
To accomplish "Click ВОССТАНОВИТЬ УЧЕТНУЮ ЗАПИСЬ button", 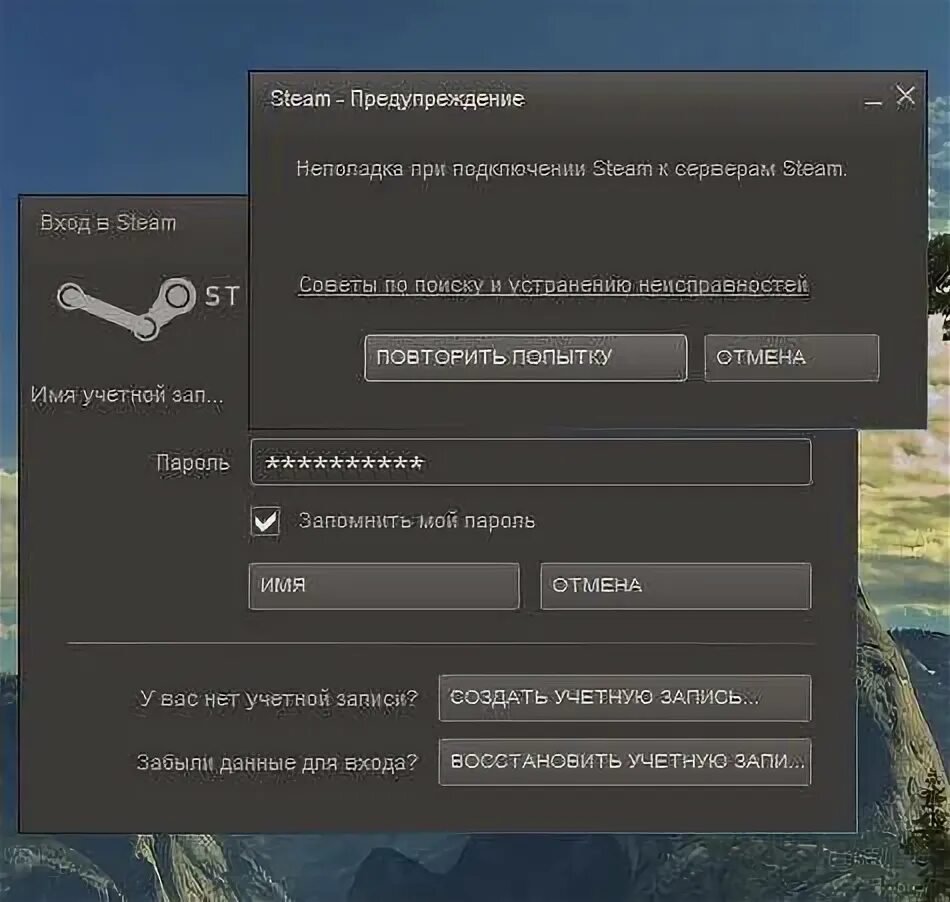I will click(625, 761).
